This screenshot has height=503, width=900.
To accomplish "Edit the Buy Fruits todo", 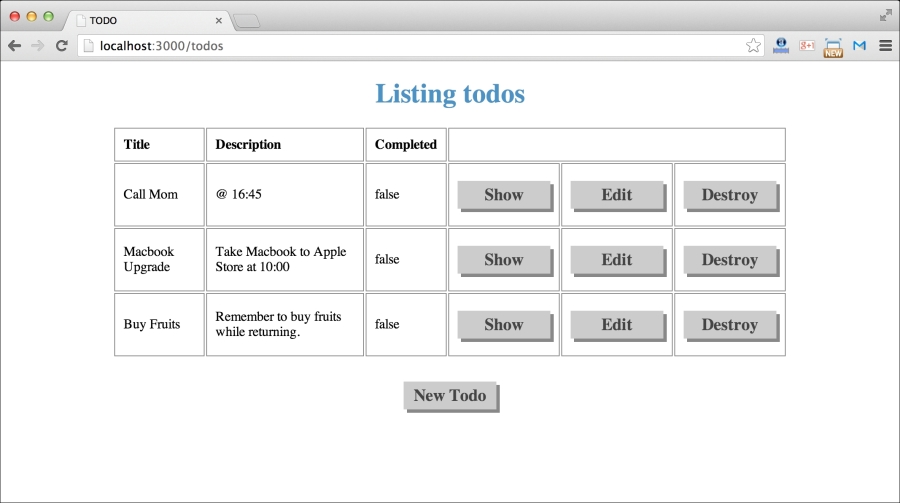I will 616,324.
